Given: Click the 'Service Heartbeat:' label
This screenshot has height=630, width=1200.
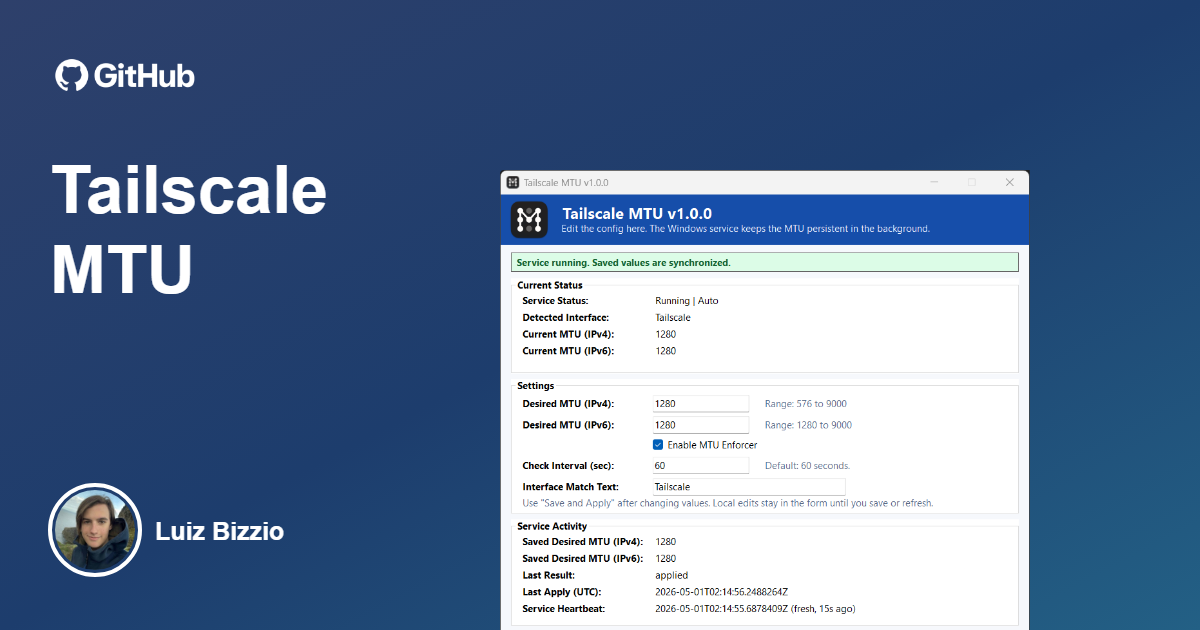Looking at the screenshot, I should (564, 609).
